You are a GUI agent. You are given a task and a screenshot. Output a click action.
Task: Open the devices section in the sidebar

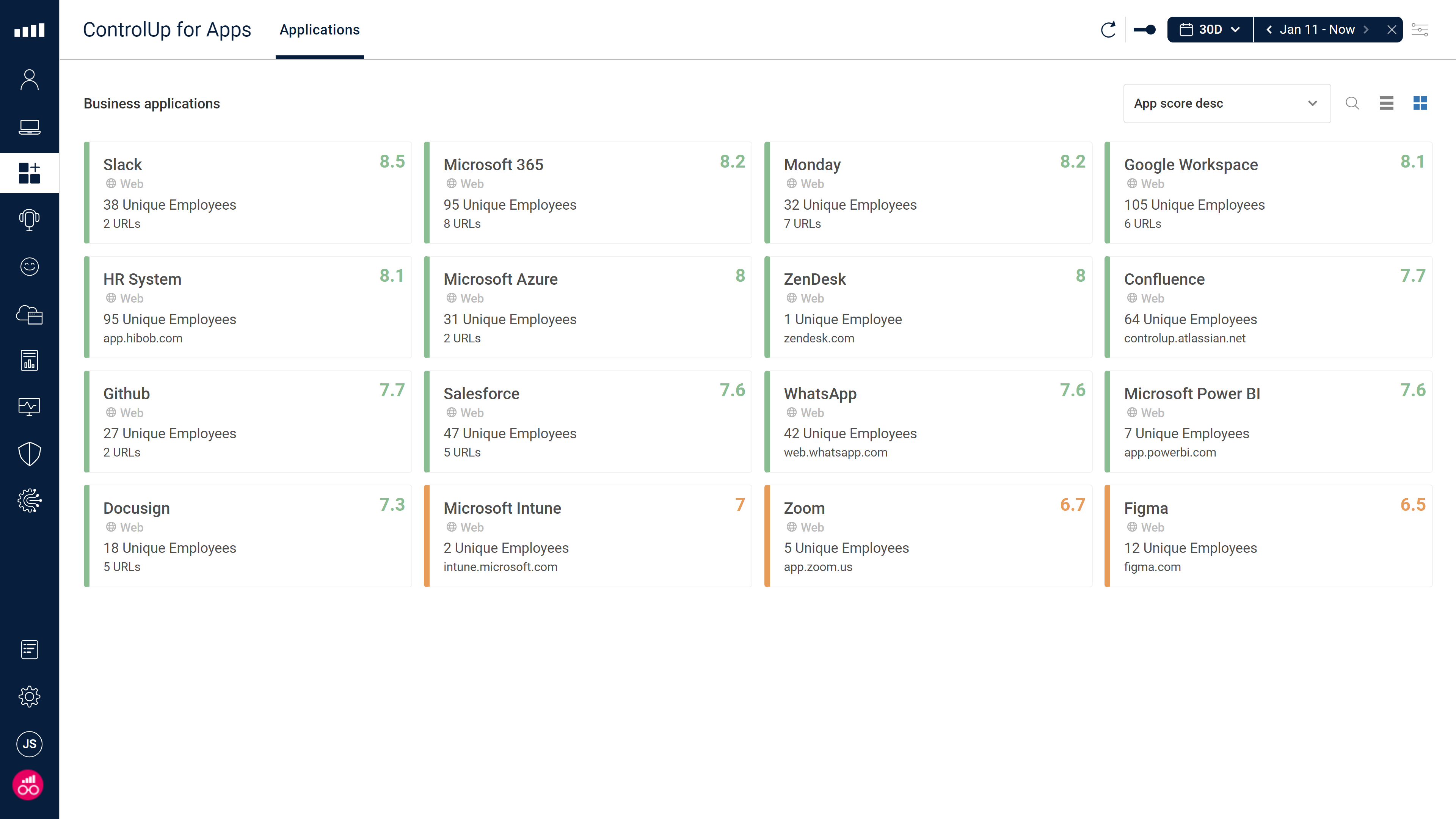(x=30, y=127)
